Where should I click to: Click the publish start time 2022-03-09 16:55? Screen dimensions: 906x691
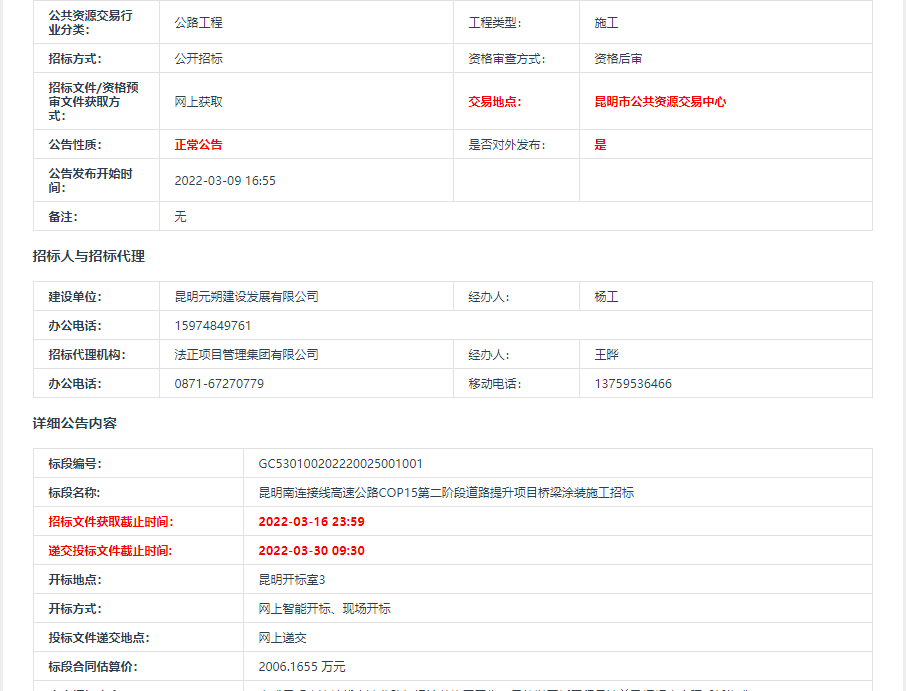click(225, 181)
